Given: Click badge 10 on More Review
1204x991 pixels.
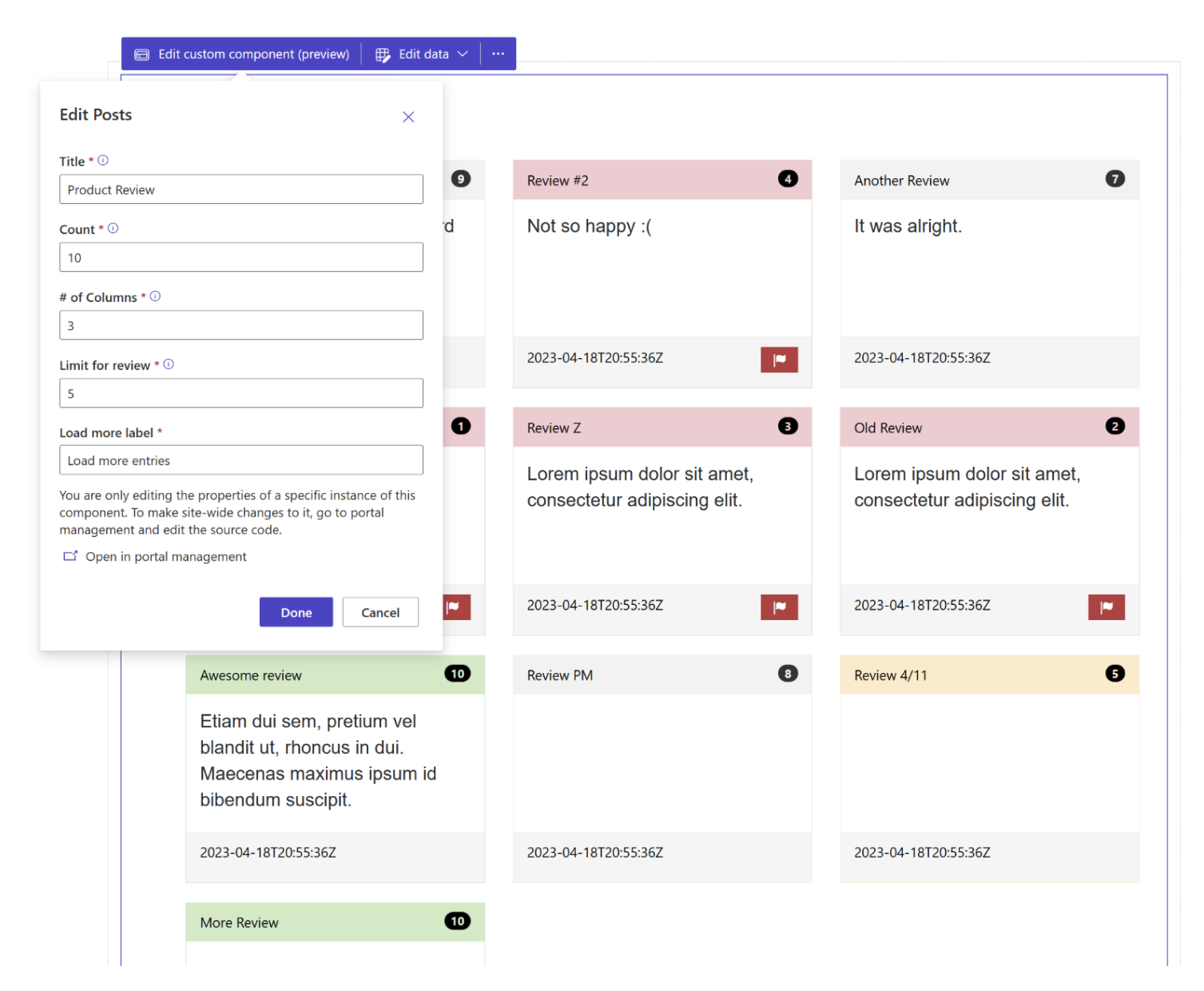Looking at the screenshot, I should (458, 921).
